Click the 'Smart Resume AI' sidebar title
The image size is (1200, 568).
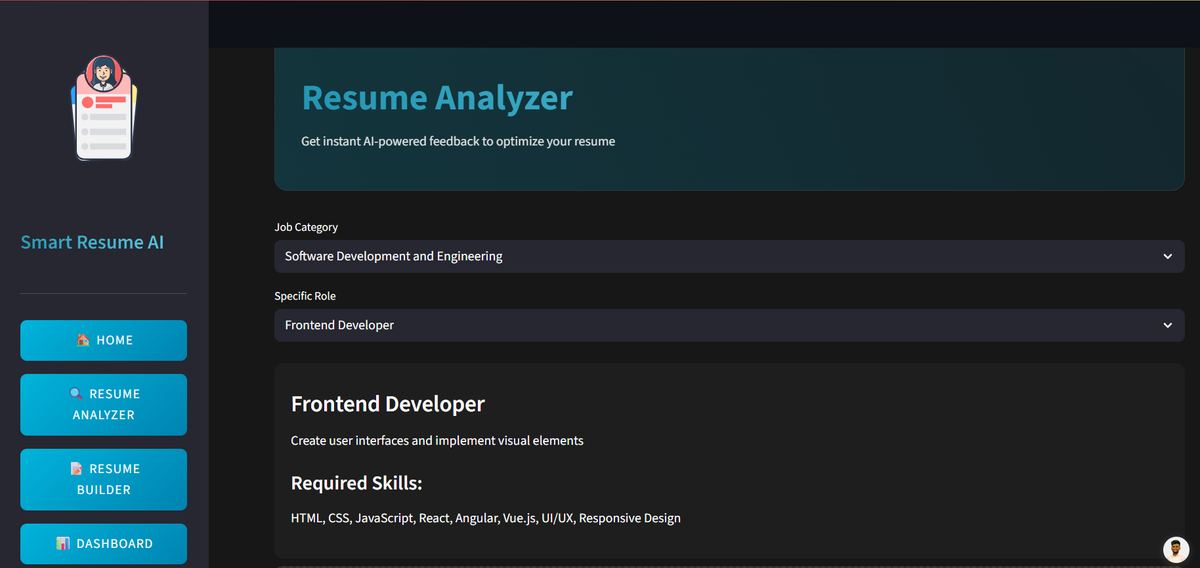92,242
